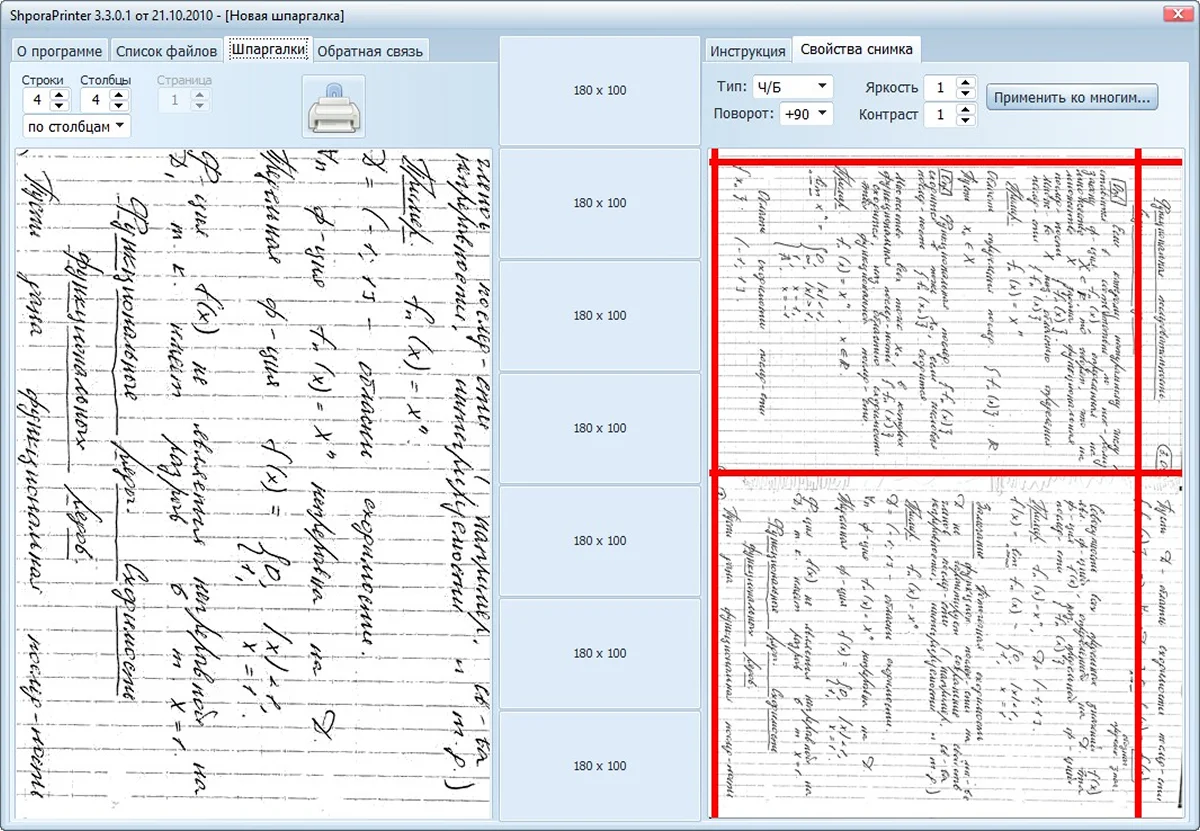Go to the Обратная связь tab
Image resolution: width=1200 pixels, height=831 pixels.
[370, 51]
